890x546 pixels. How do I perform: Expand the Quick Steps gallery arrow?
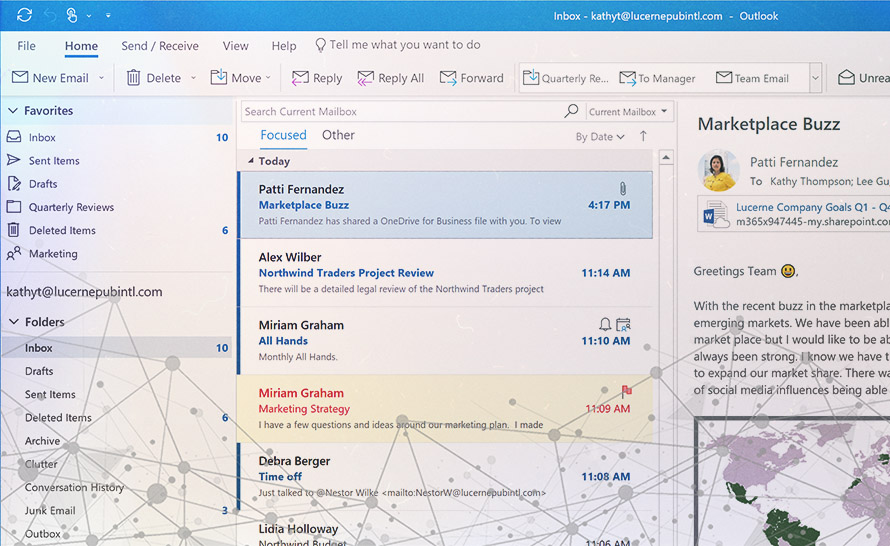pos(815,78)
